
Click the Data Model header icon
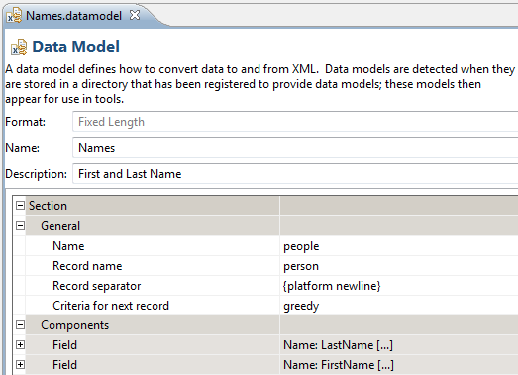pyautogui.click(x=19, y=47)
